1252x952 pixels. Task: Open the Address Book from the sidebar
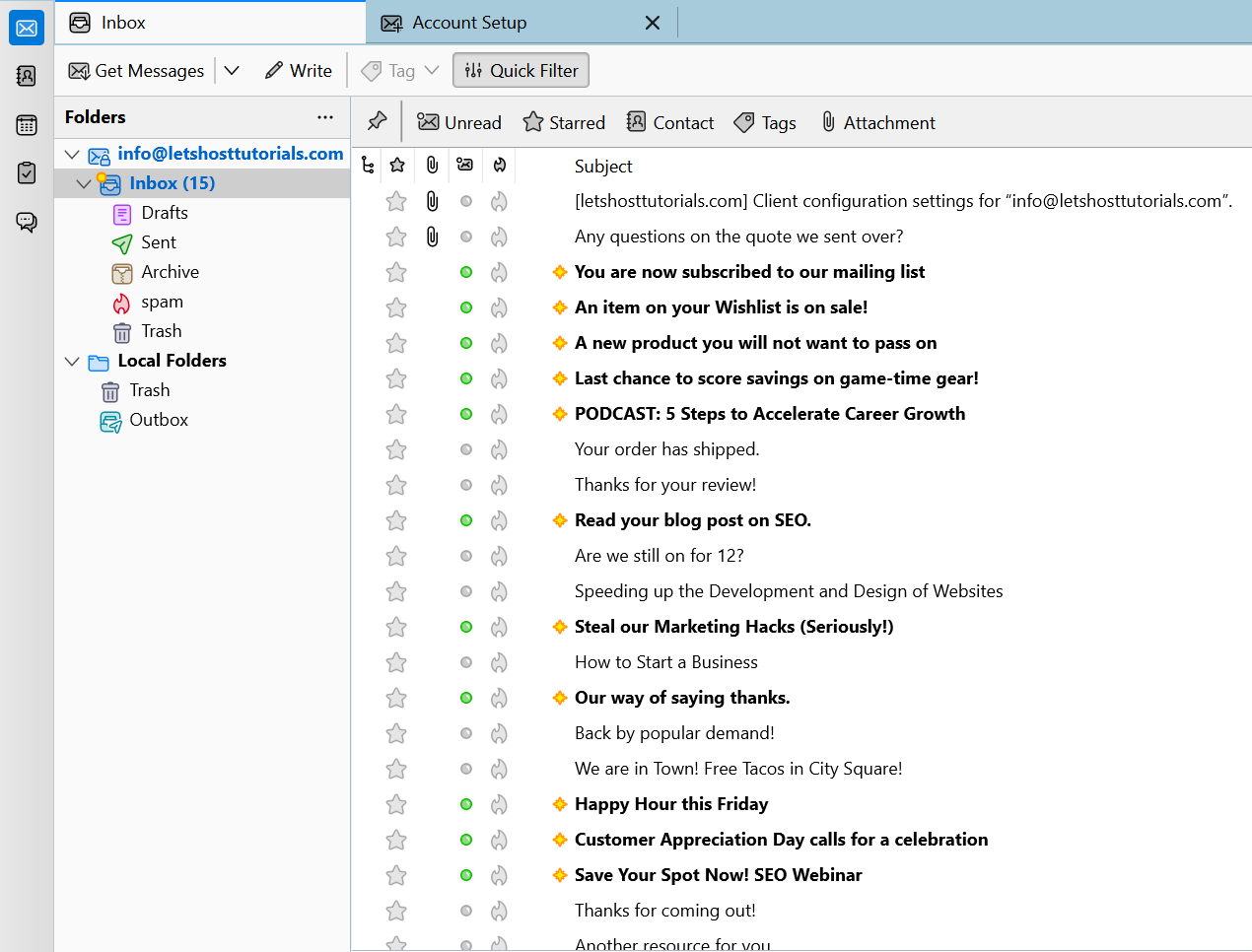click(x=26, y=76)
